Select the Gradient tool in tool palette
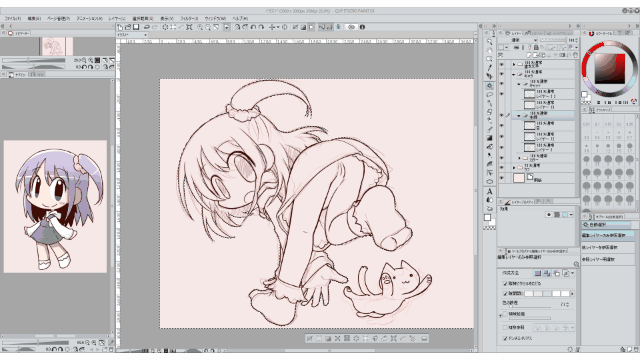The height and width of the screenshot is (360, 640). (489, 138)
